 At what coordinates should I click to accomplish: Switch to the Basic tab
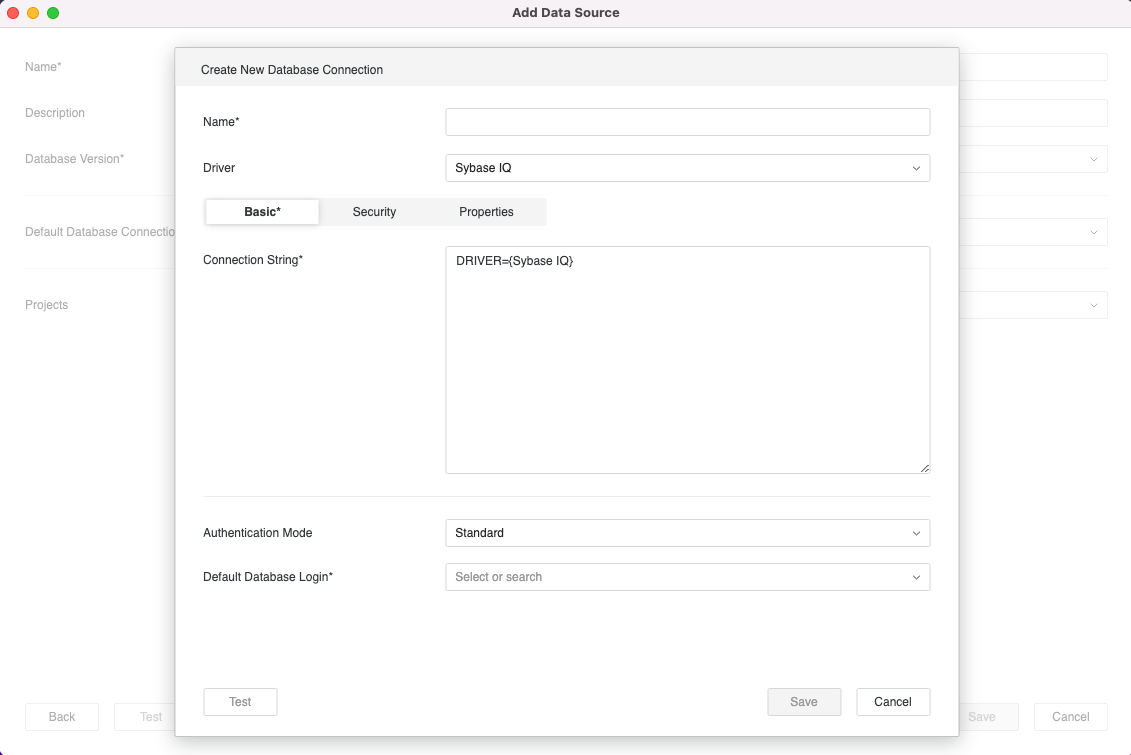point(262,212)
